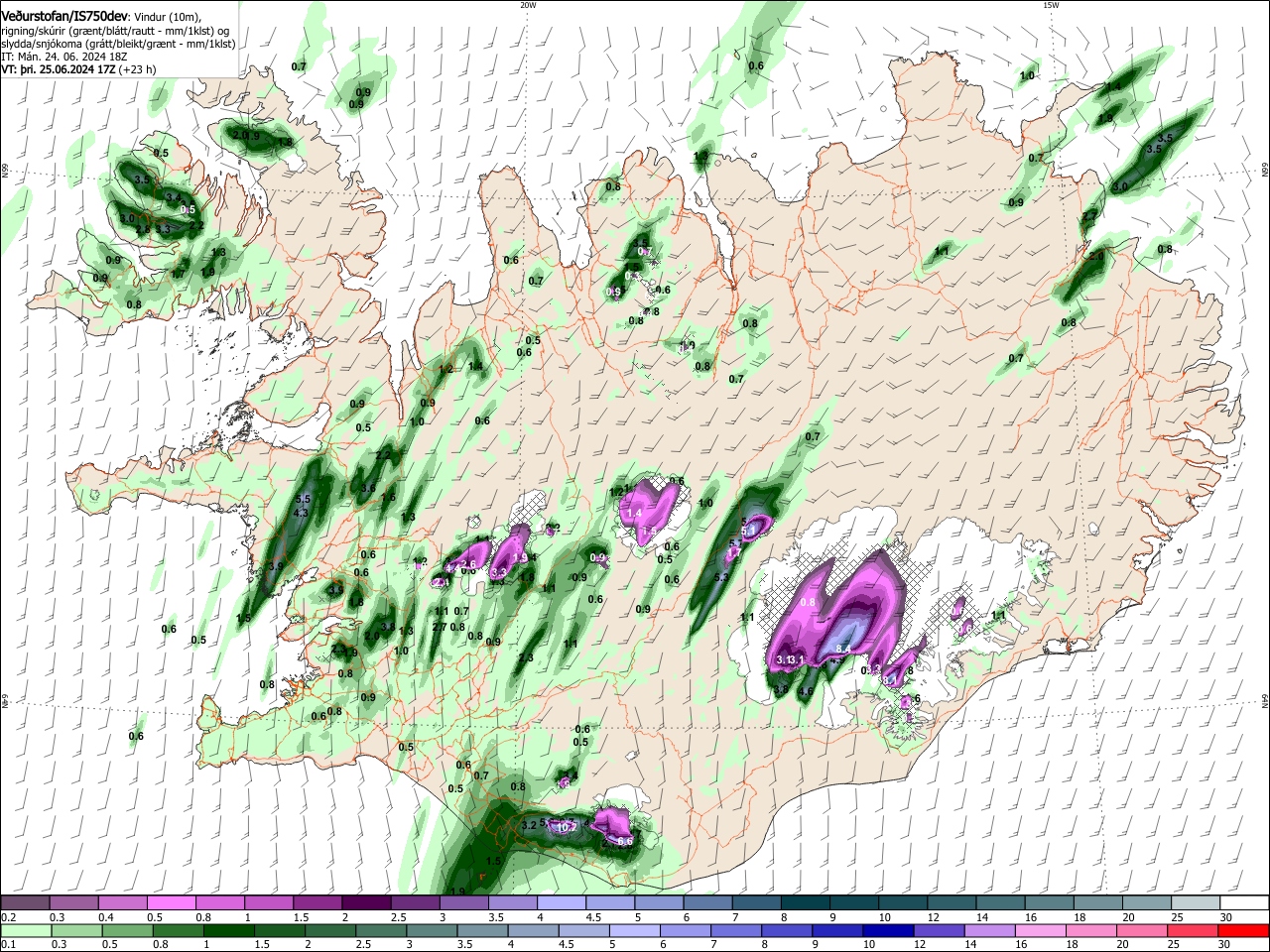Click the 0.1 label in the lower legend

9,945
